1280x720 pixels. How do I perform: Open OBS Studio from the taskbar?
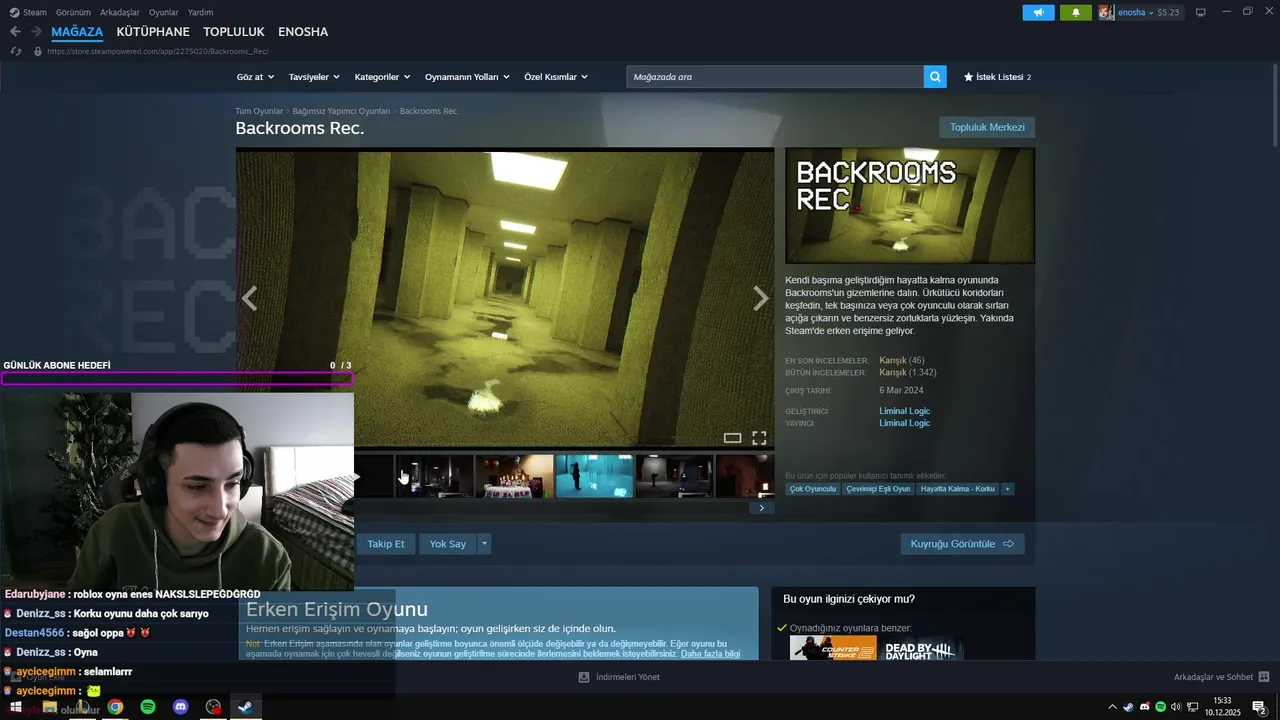[213, 707]
